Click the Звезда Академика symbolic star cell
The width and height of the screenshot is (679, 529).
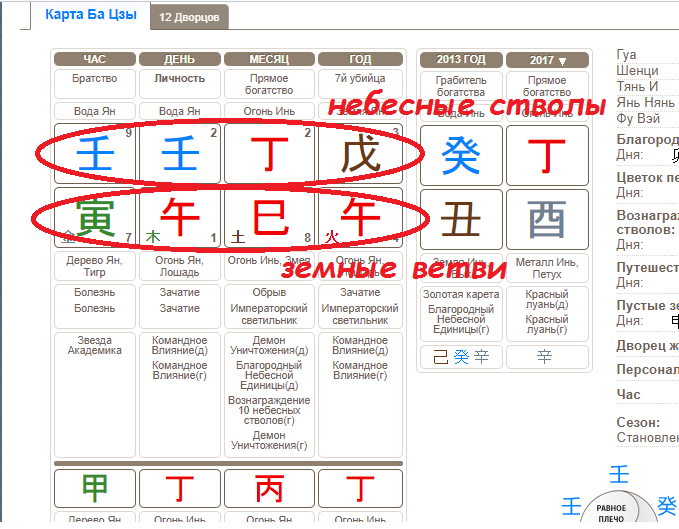click(95, 345)
